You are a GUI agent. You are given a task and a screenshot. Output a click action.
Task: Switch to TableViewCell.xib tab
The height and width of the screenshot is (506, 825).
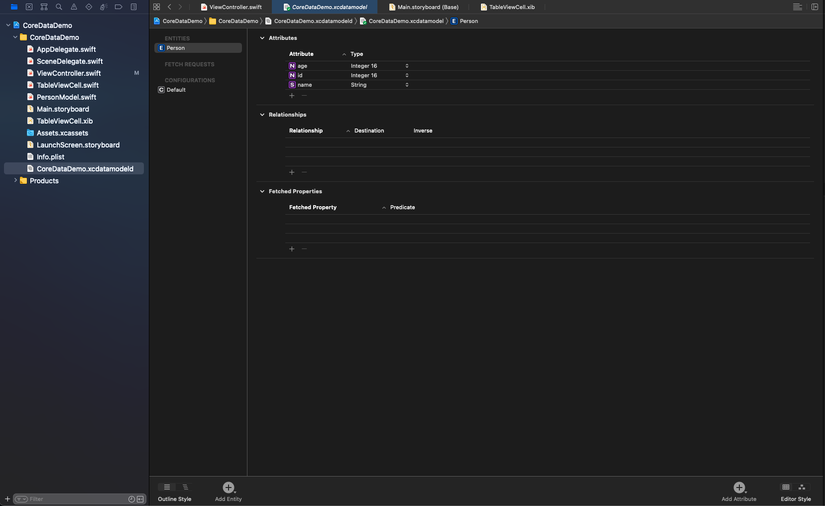pyautogui.click(x=508, y=7)
